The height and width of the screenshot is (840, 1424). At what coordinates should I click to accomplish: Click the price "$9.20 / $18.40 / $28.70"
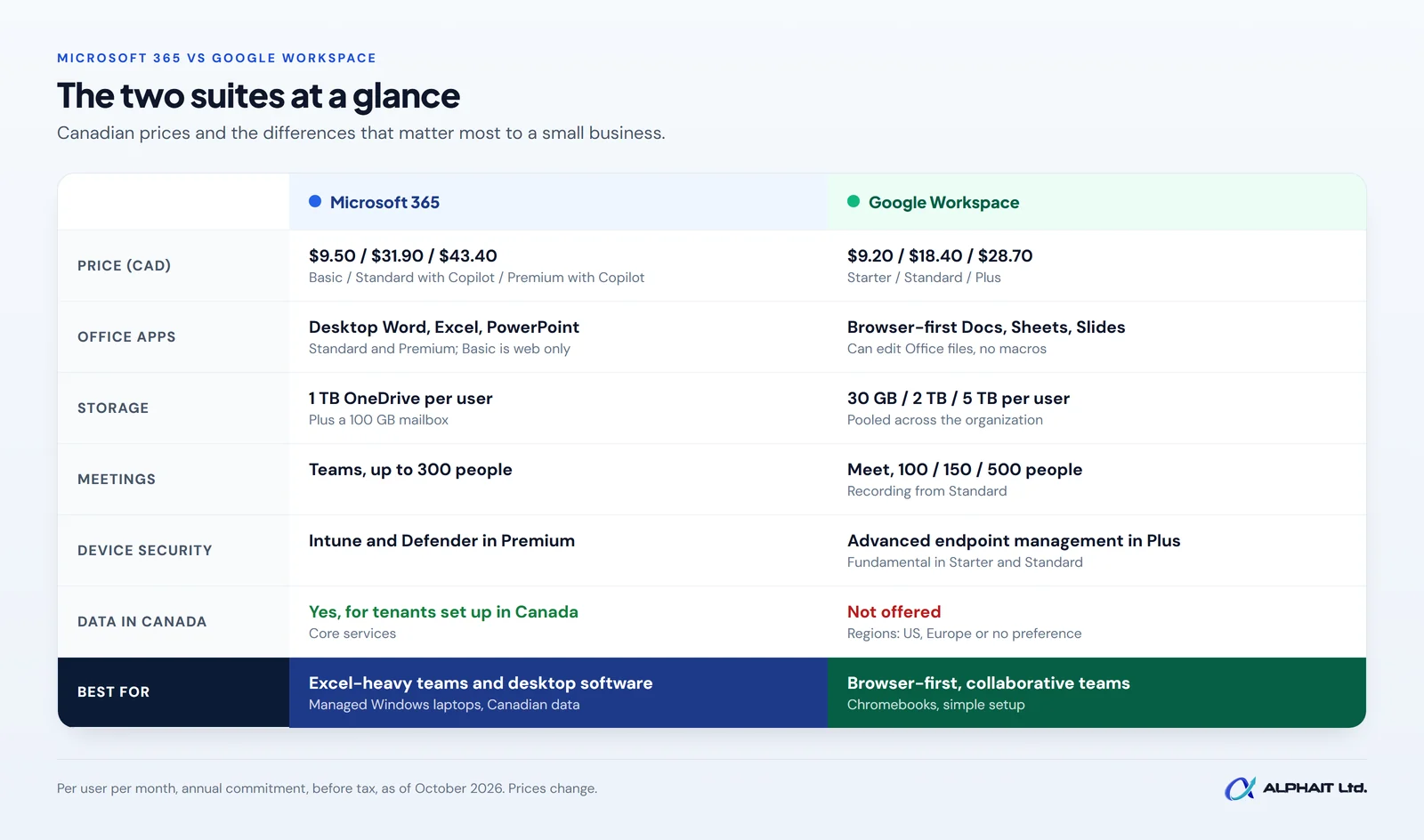coord(940,255)
